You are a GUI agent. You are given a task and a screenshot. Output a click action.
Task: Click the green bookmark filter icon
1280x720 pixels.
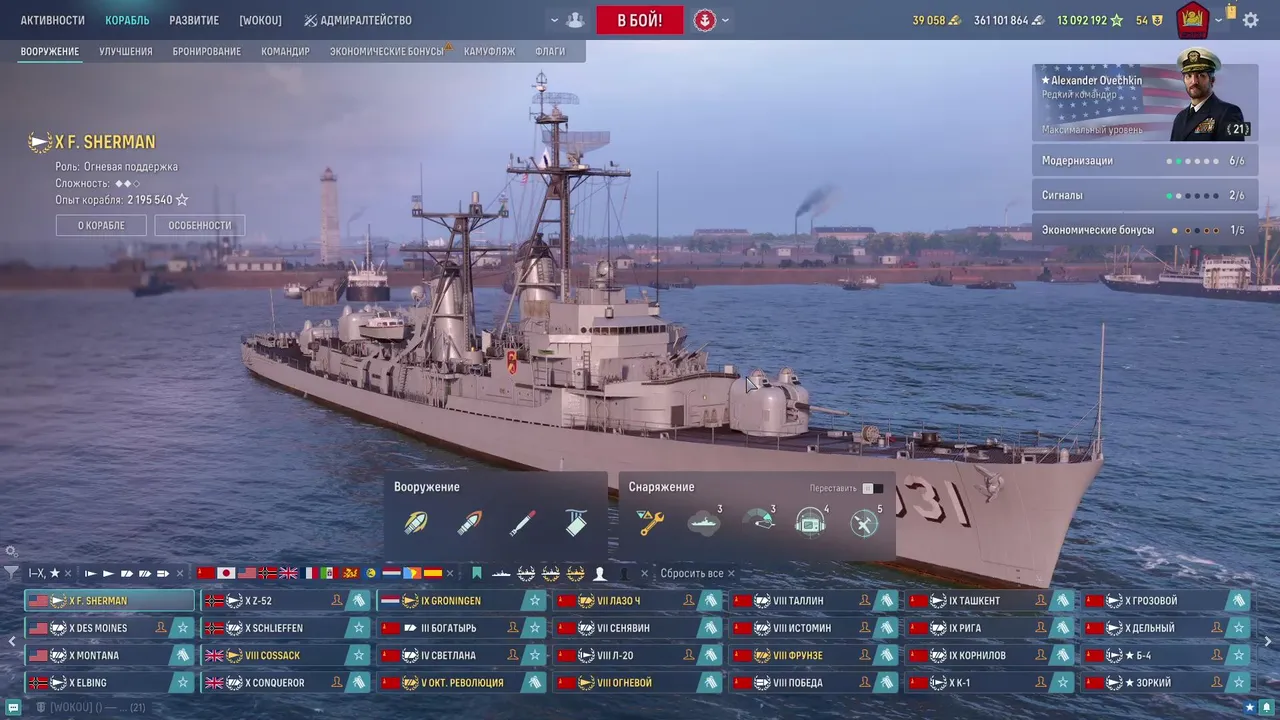point(477,573)
